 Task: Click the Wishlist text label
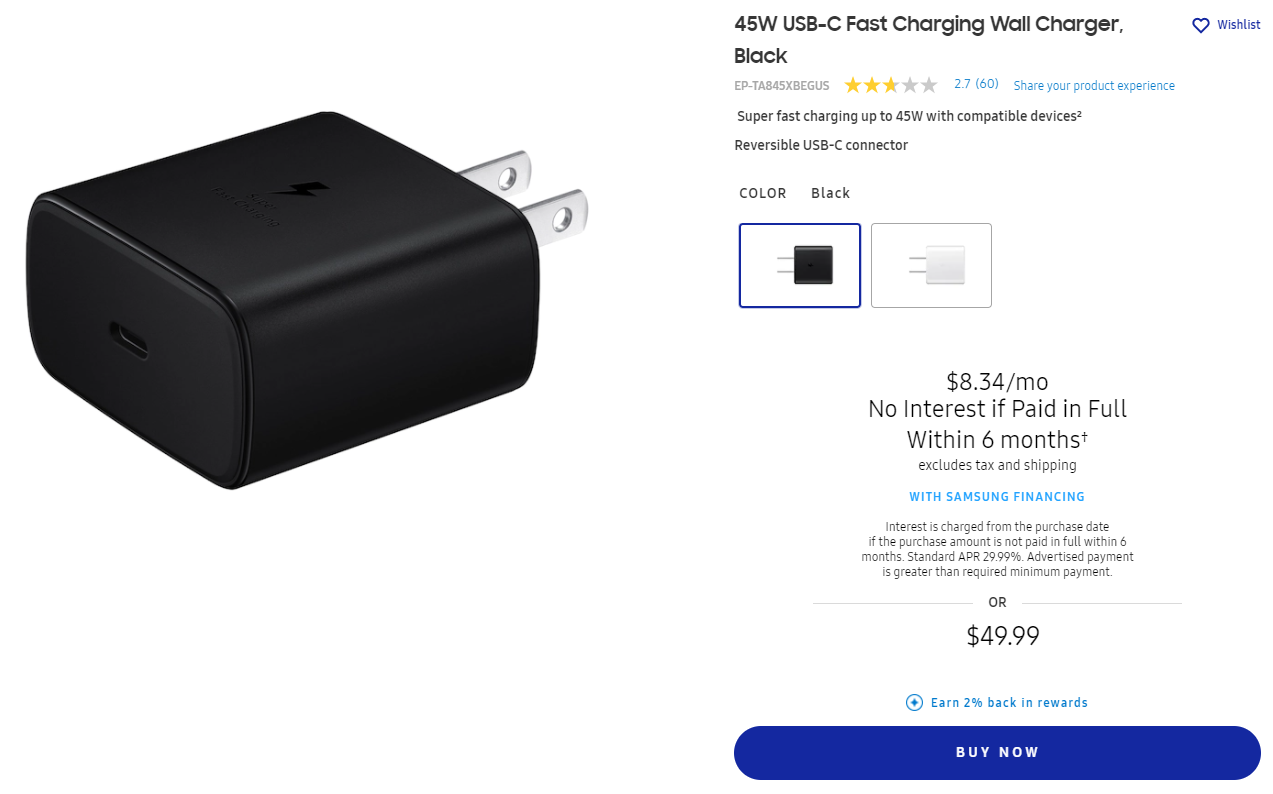click(1238, 25)
